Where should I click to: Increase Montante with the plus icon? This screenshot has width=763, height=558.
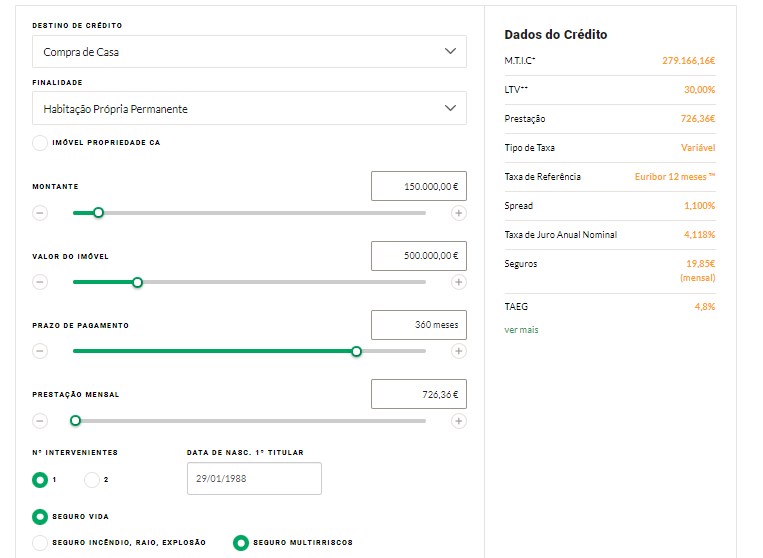pyautogui.click(x=458, y=213)
